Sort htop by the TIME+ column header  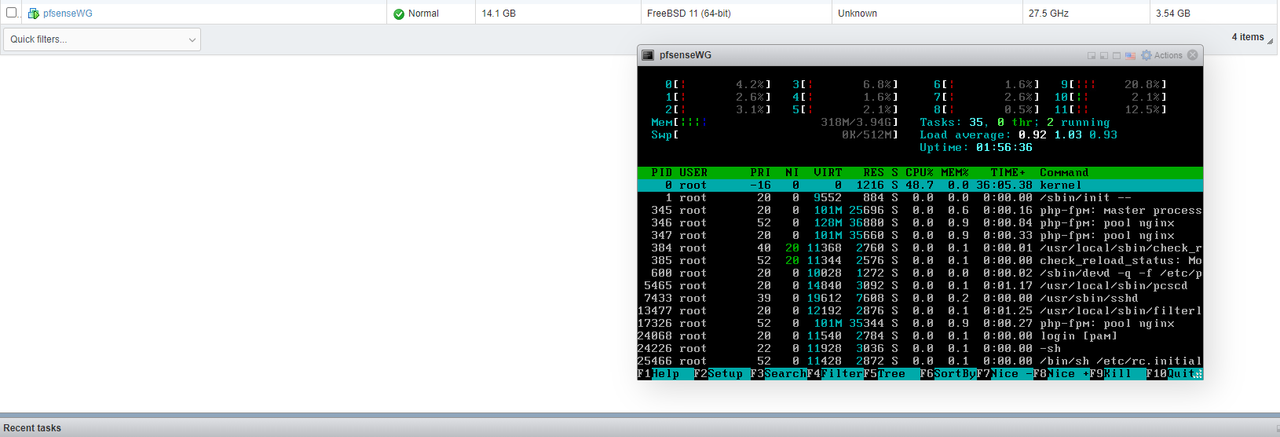coord(1008,173)
